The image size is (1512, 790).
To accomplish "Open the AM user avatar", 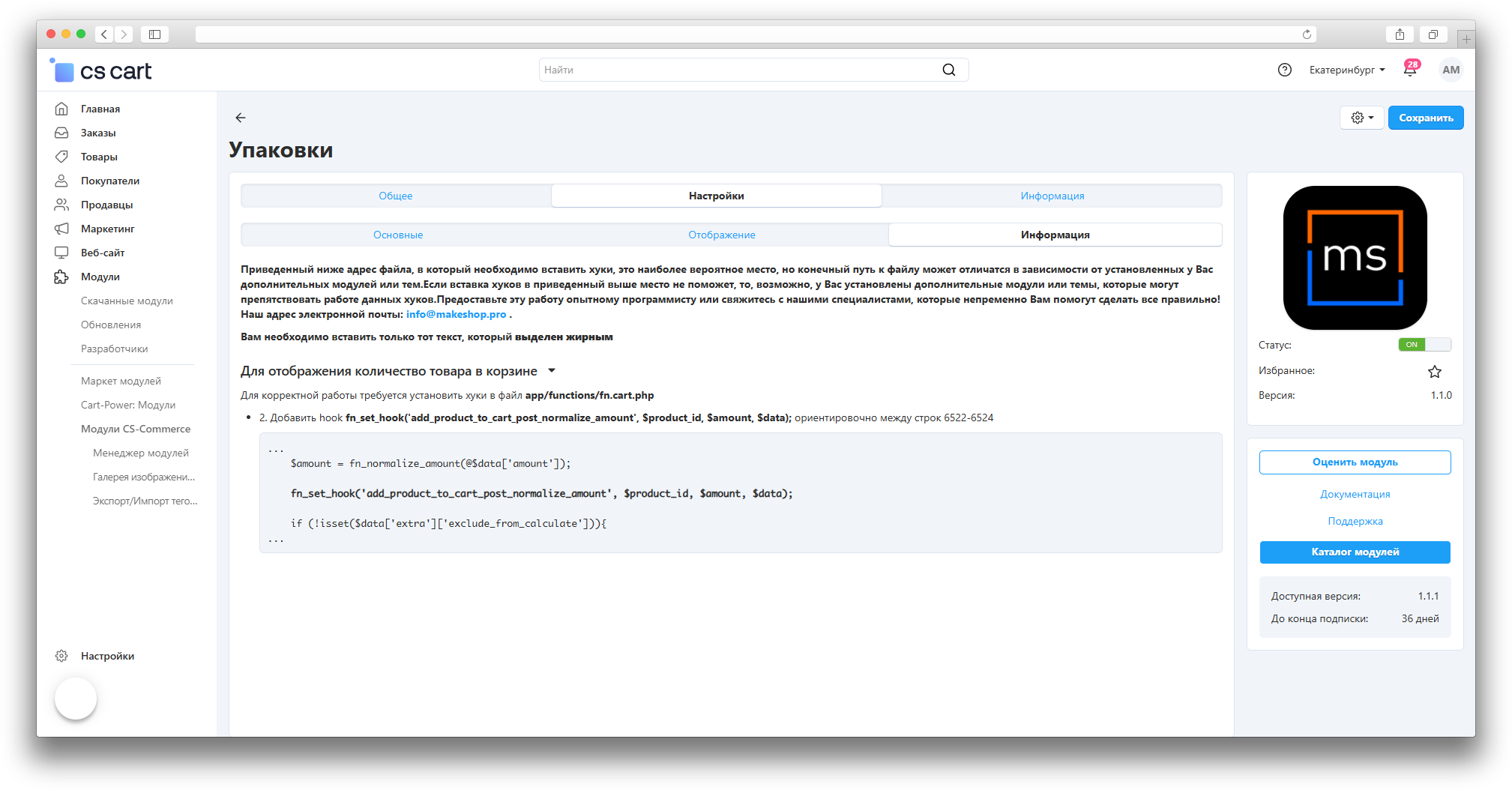I will (1451, 70).
